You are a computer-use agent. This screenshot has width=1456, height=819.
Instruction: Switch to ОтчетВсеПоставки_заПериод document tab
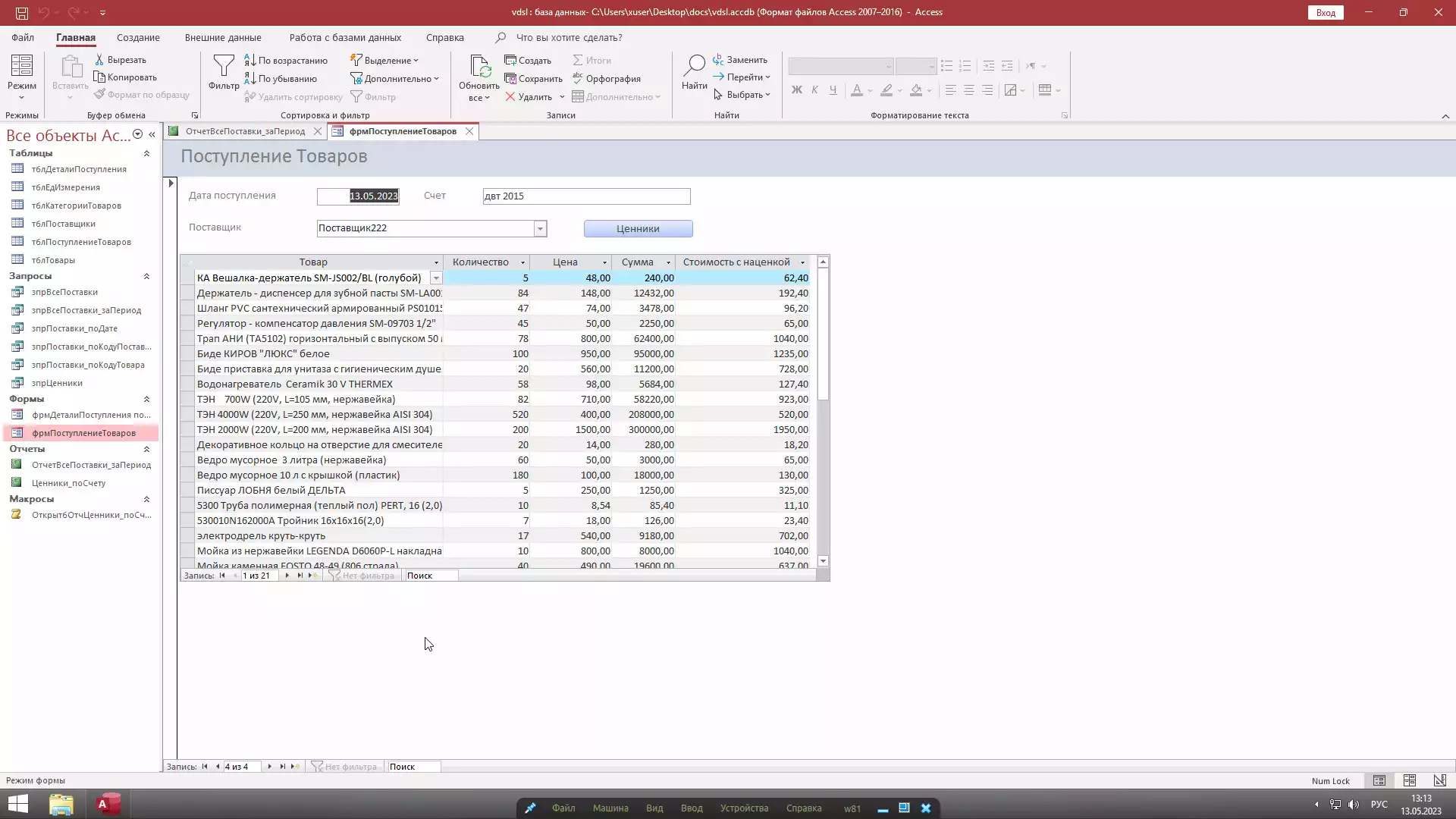pyautogui.click(x=245, y=131)
